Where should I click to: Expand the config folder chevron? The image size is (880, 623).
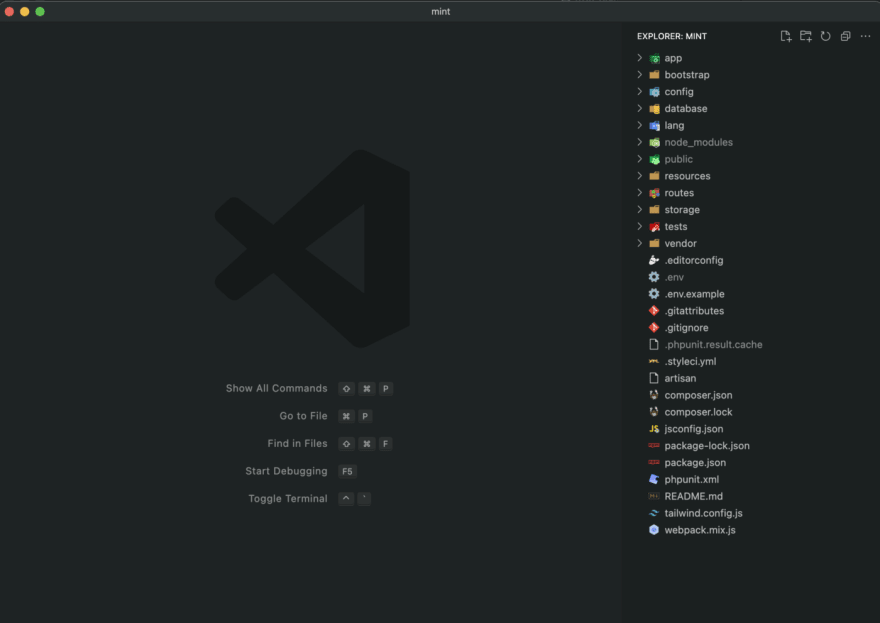639,91
